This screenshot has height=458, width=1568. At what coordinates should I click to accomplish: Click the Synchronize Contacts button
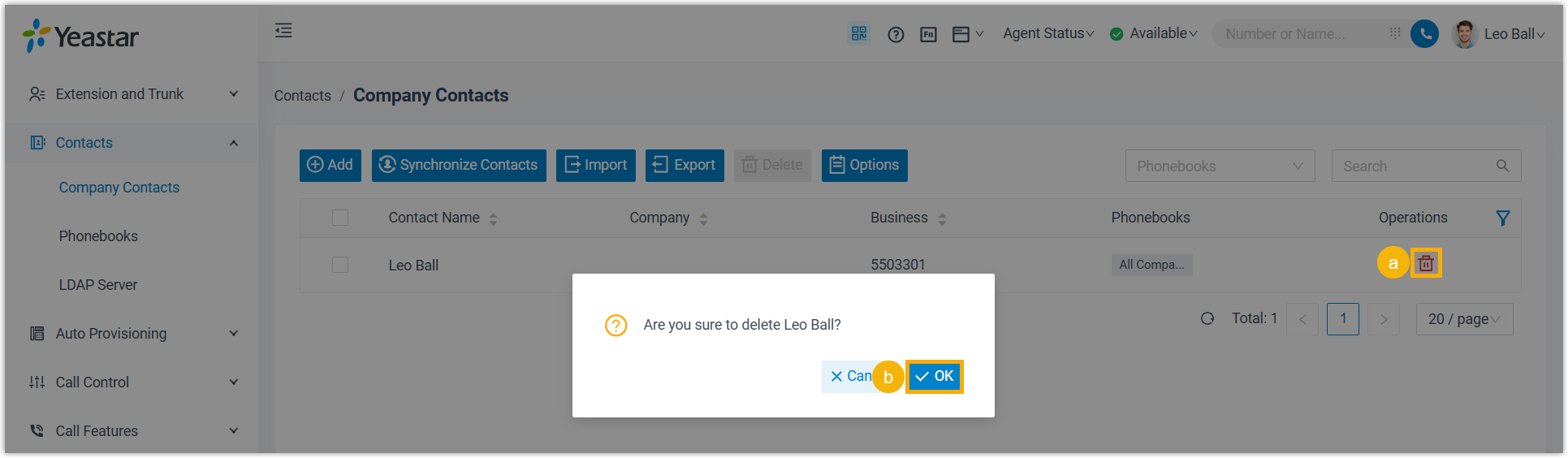tap(459, 165)
